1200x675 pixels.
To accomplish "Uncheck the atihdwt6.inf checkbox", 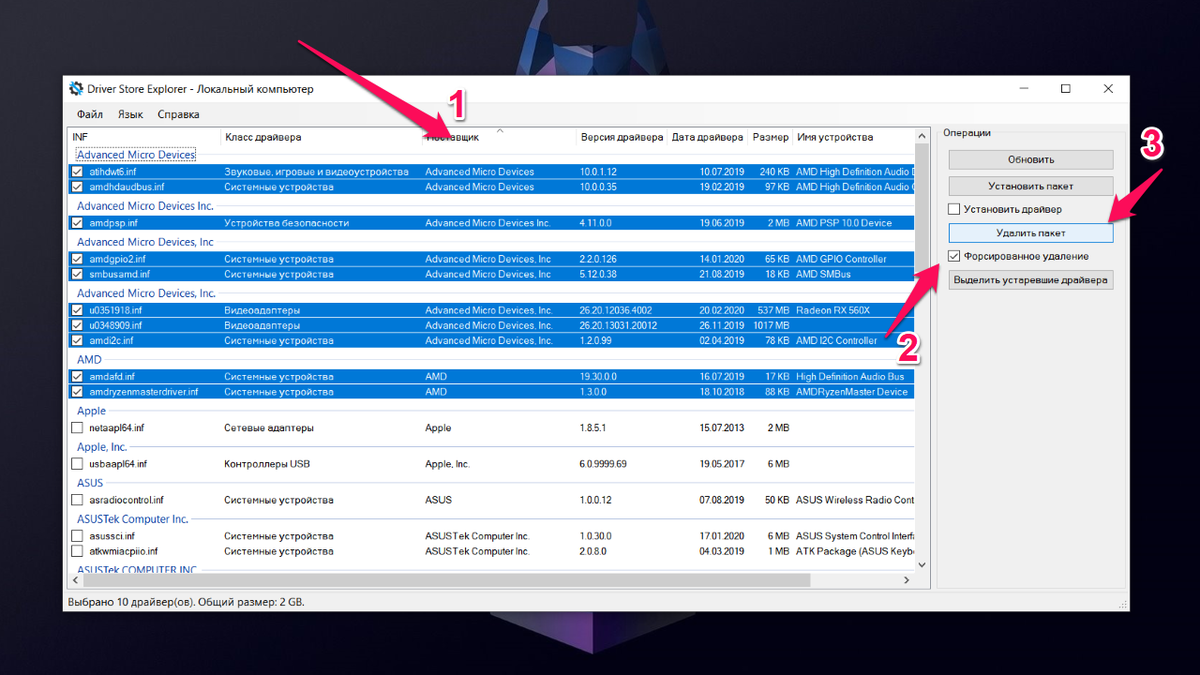I will [78, 172].
